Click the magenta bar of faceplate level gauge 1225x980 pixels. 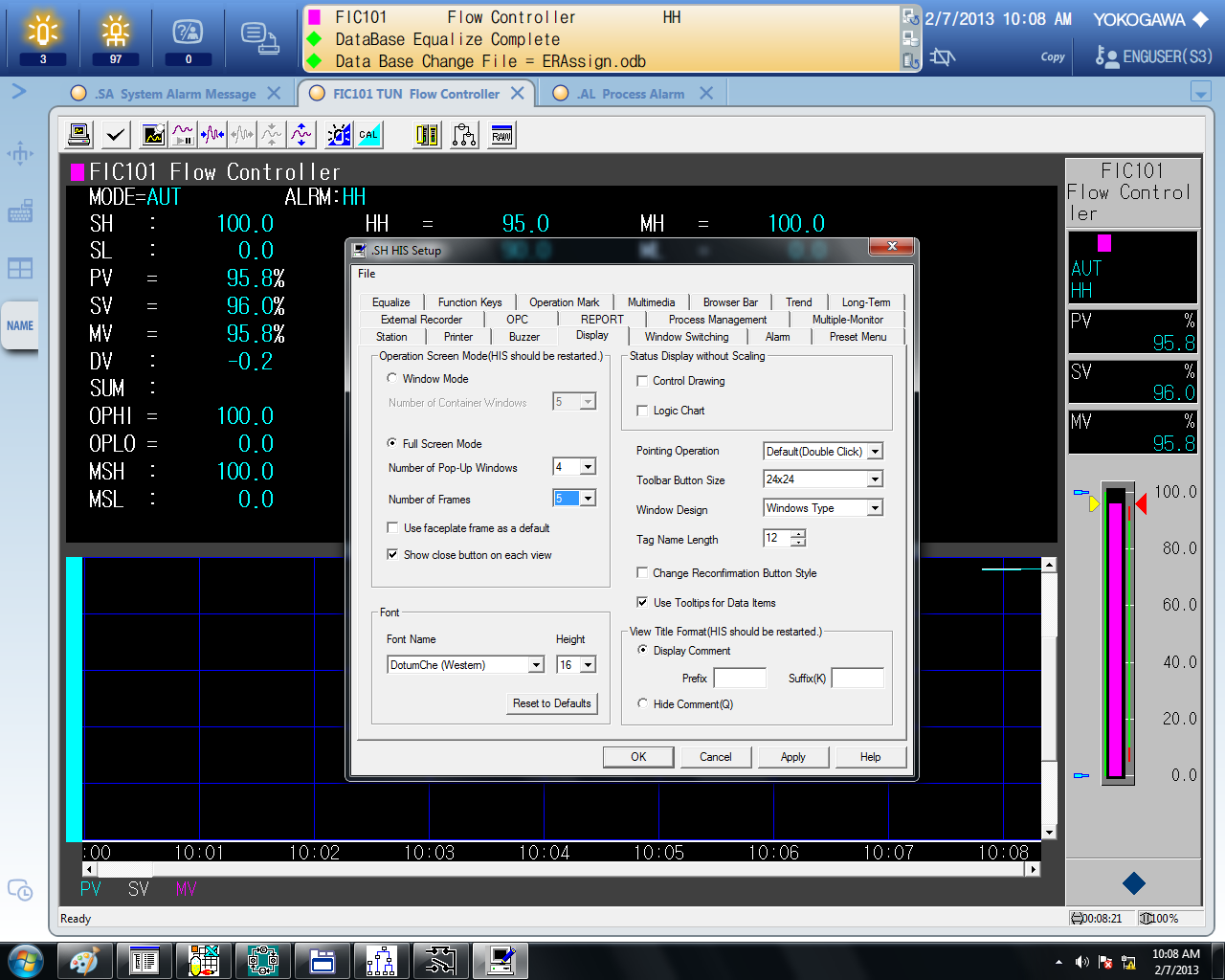click(1115, 639)
